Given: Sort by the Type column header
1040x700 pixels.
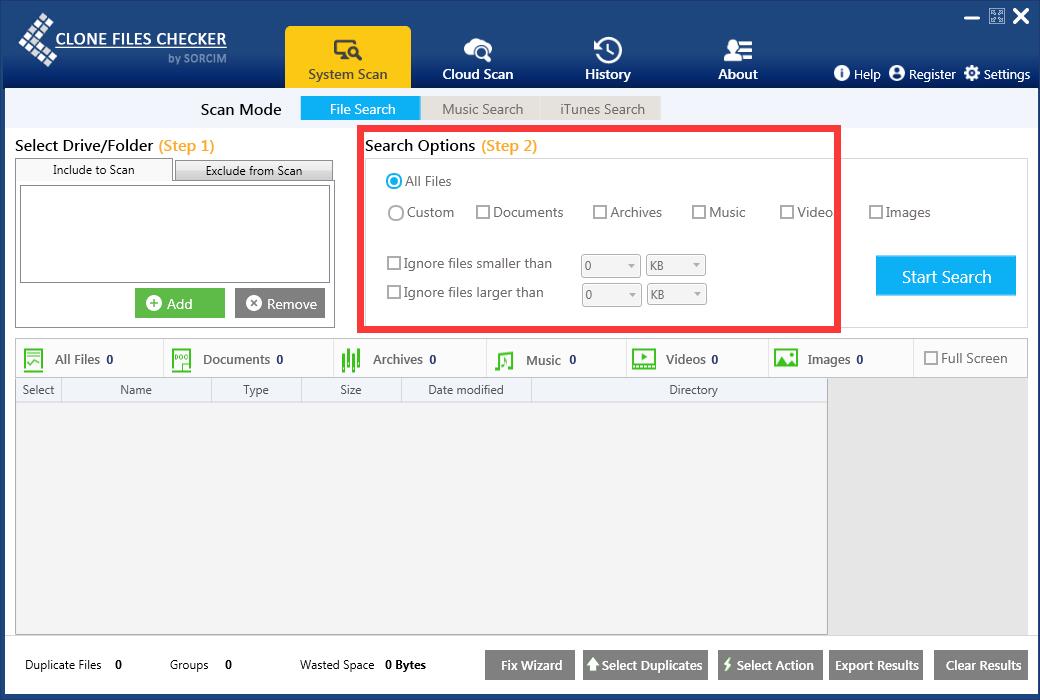Looking at the screenshot, I should (x=256, y=389).
